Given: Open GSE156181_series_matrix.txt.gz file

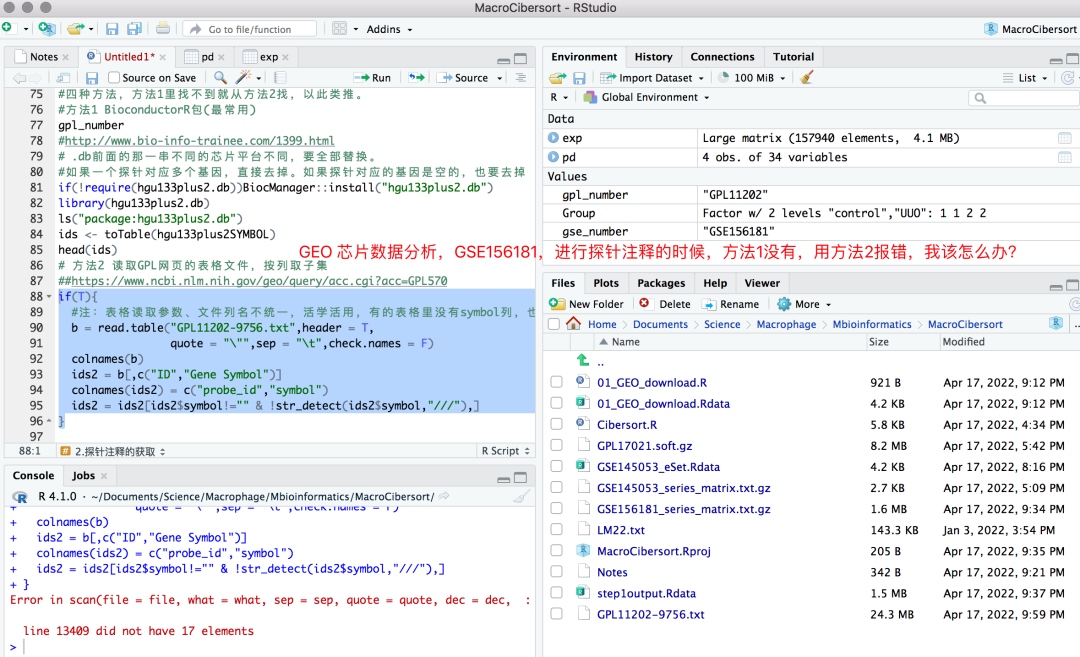Looking at the screenshot, I should point(683,509).
